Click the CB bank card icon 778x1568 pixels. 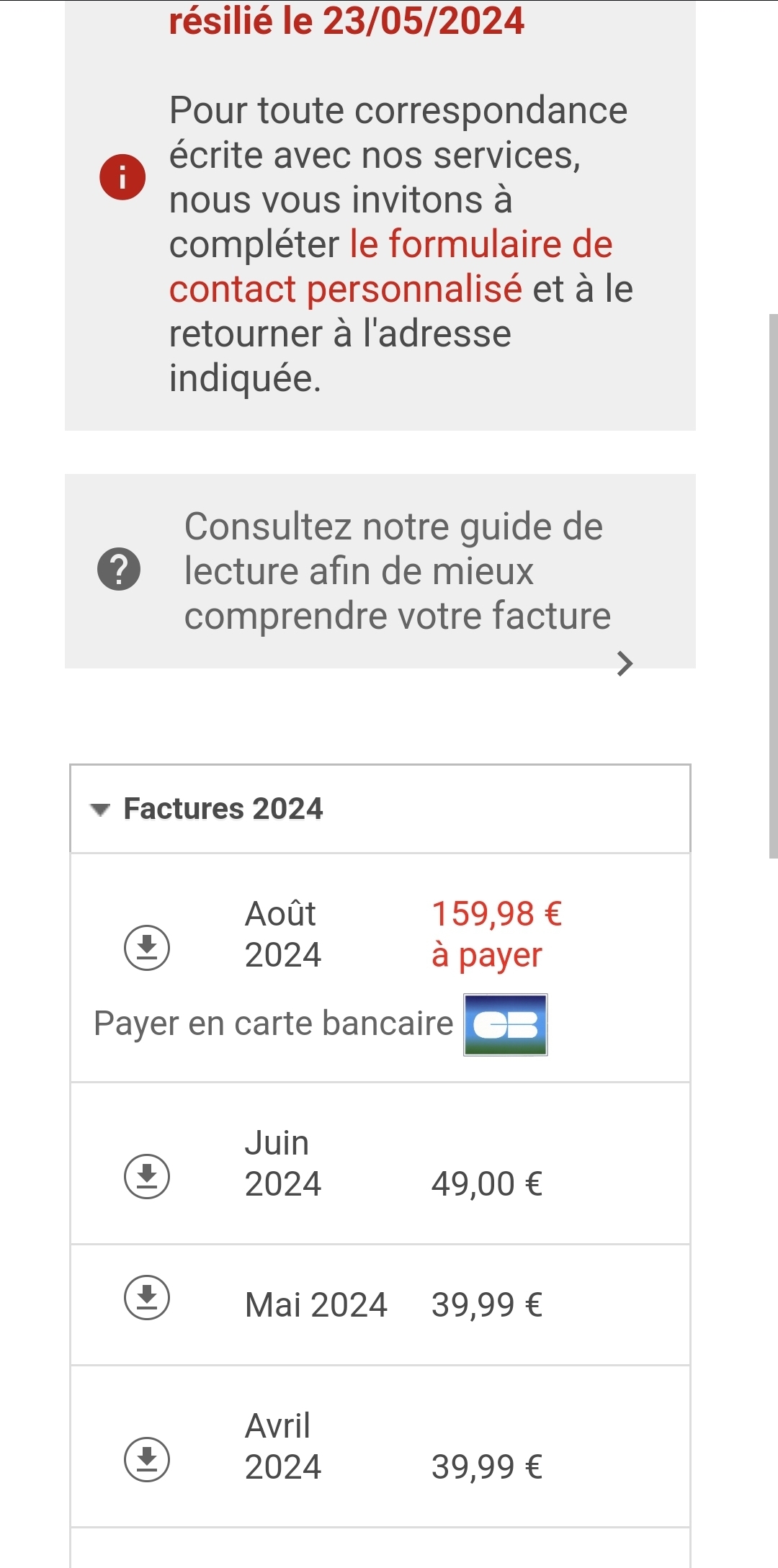point(505,1024)
